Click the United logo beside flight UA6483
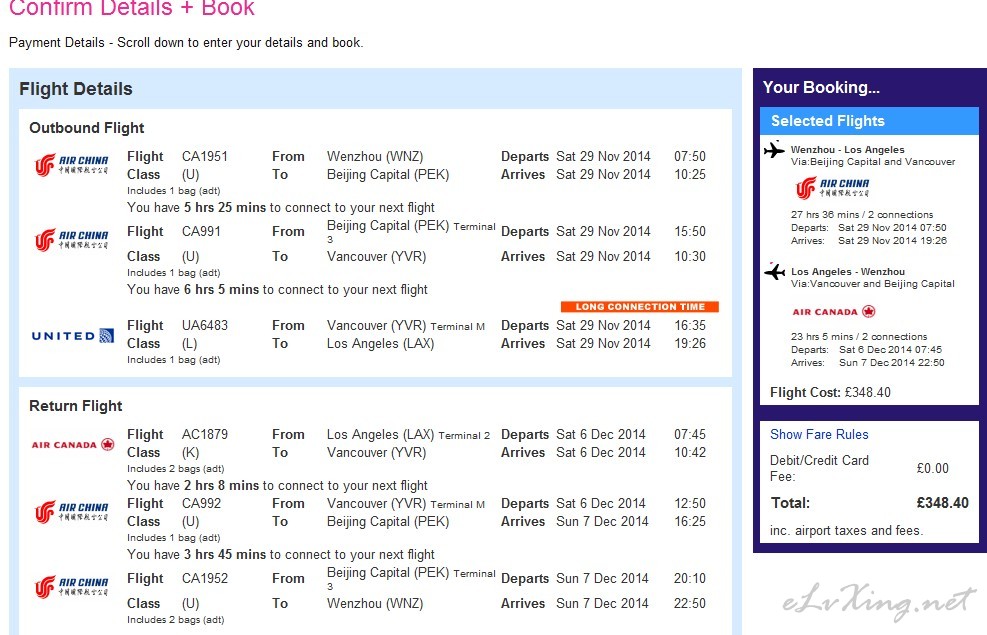This screenshot has height=635, width=987. click(73, 335)
